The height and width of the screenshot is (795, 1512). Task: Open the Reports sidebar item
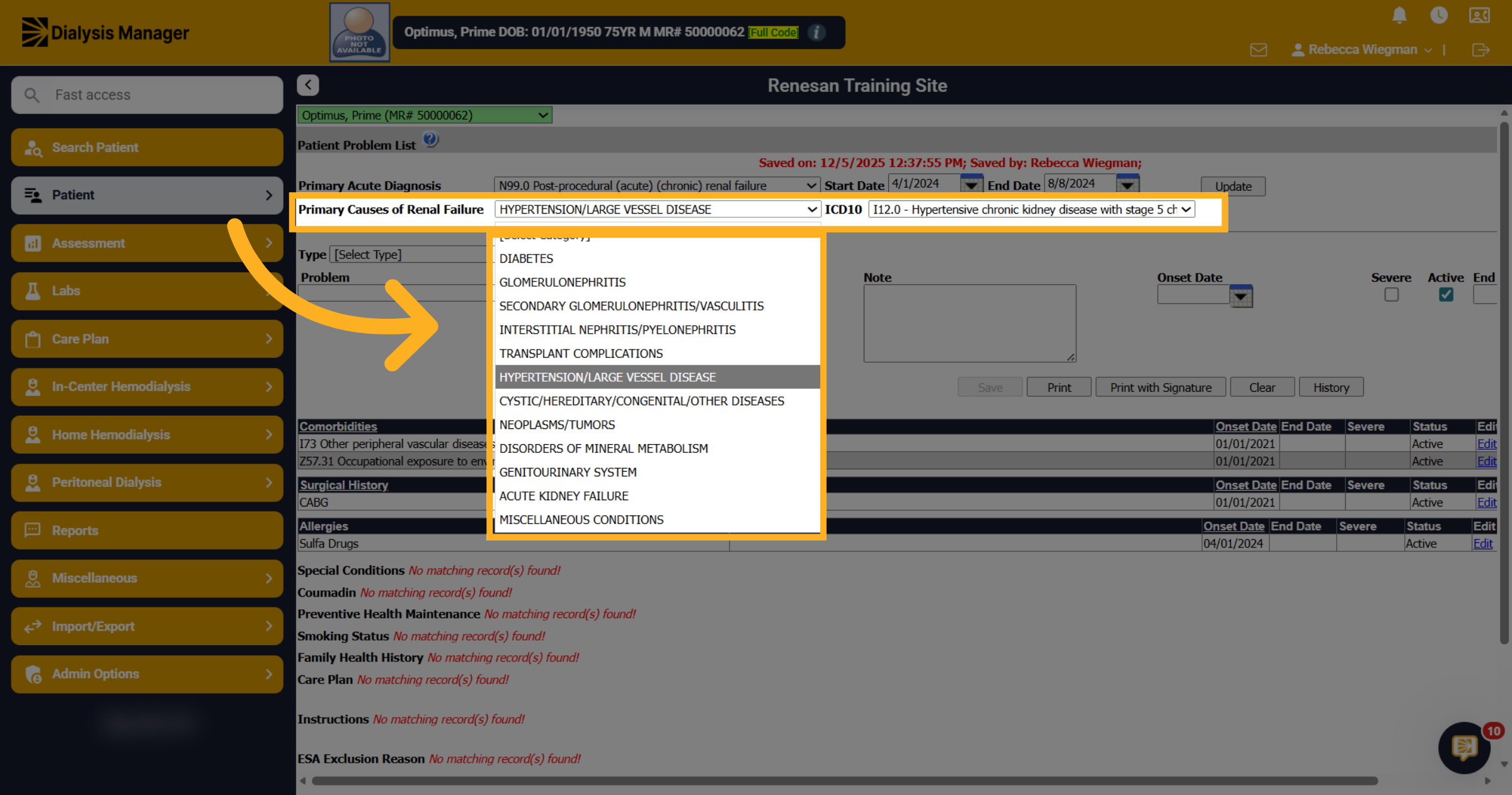(147, 530)
